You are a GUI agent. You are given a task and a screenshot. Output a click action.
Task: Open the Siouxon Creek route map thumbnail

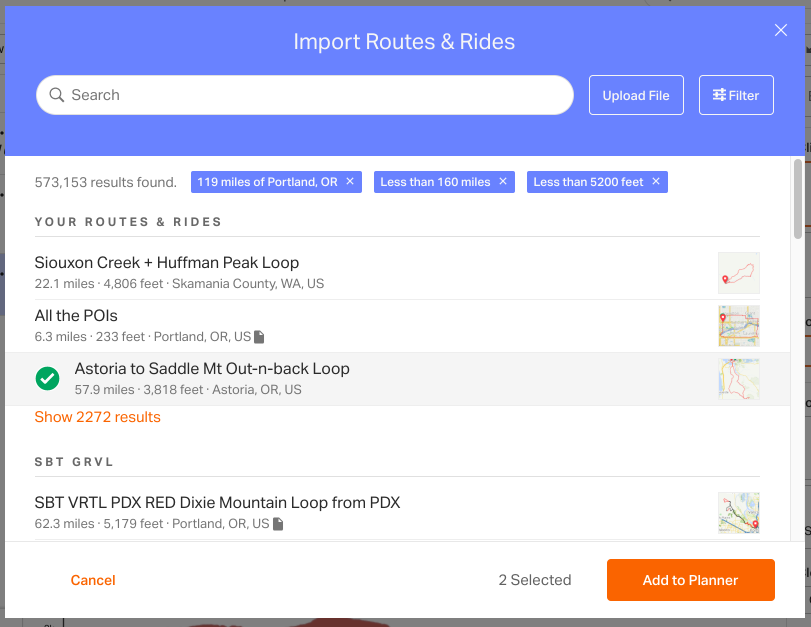[739, 273]
